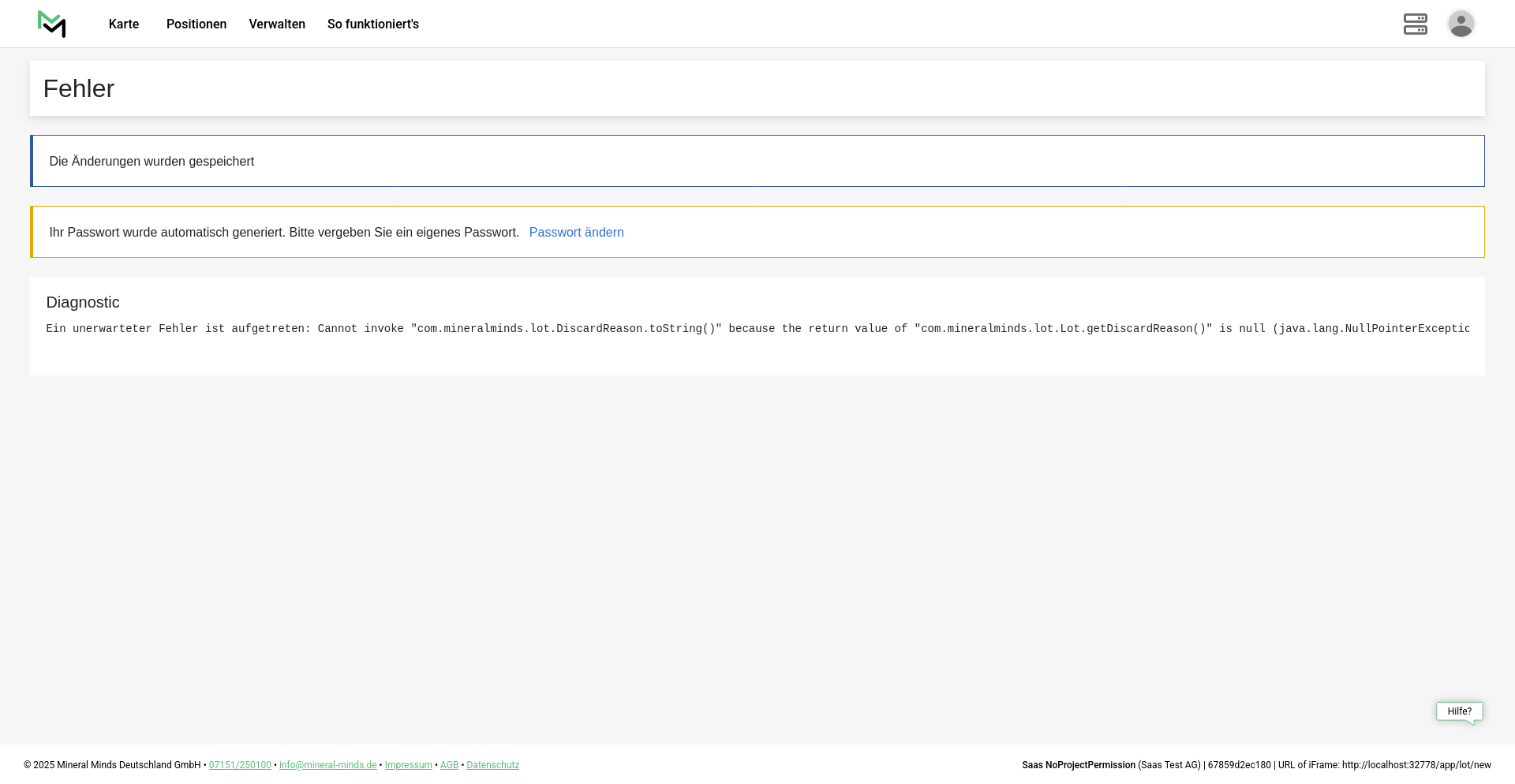Call the phone number 07151/250100 link
The image size is (1515, 784).
[x=240, y=765]
